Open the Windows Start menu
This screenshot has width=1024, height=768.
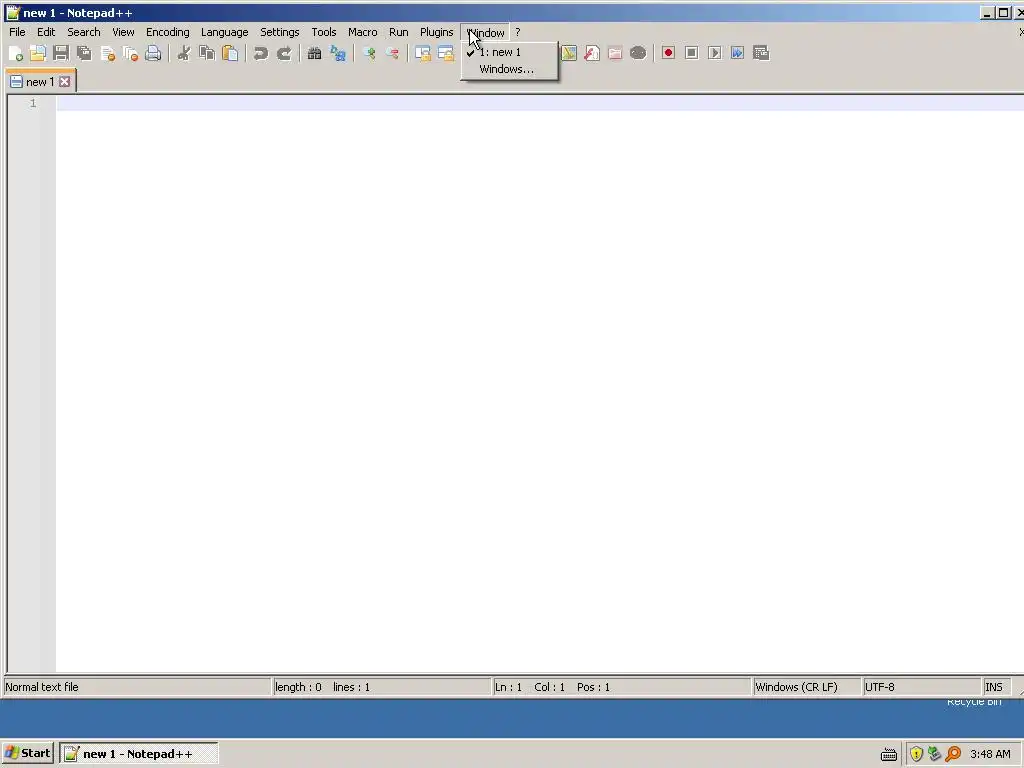(27, 753)
